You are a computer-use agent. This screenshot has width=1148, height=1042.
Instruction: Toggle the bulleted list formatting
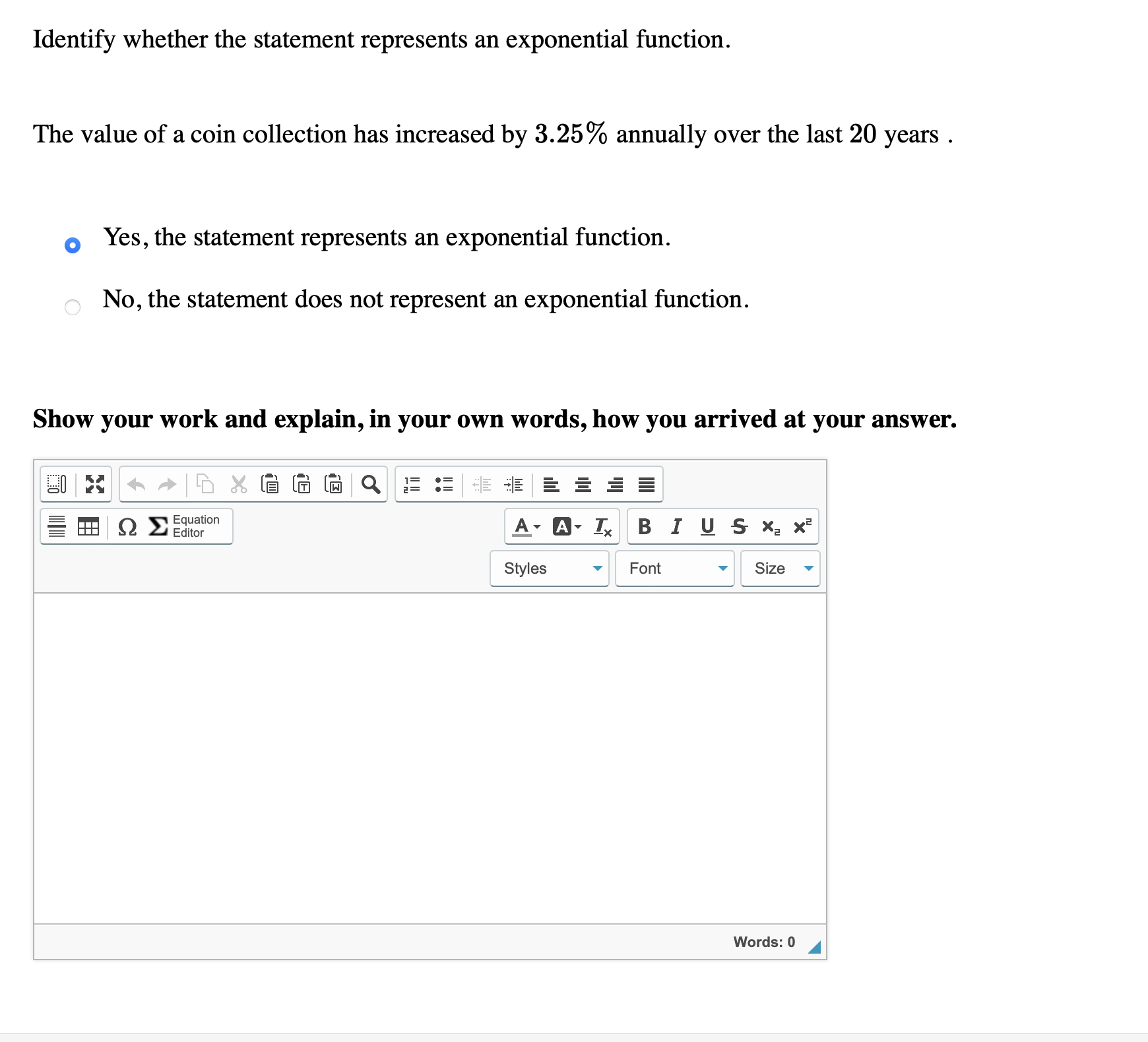coord(443,485)
